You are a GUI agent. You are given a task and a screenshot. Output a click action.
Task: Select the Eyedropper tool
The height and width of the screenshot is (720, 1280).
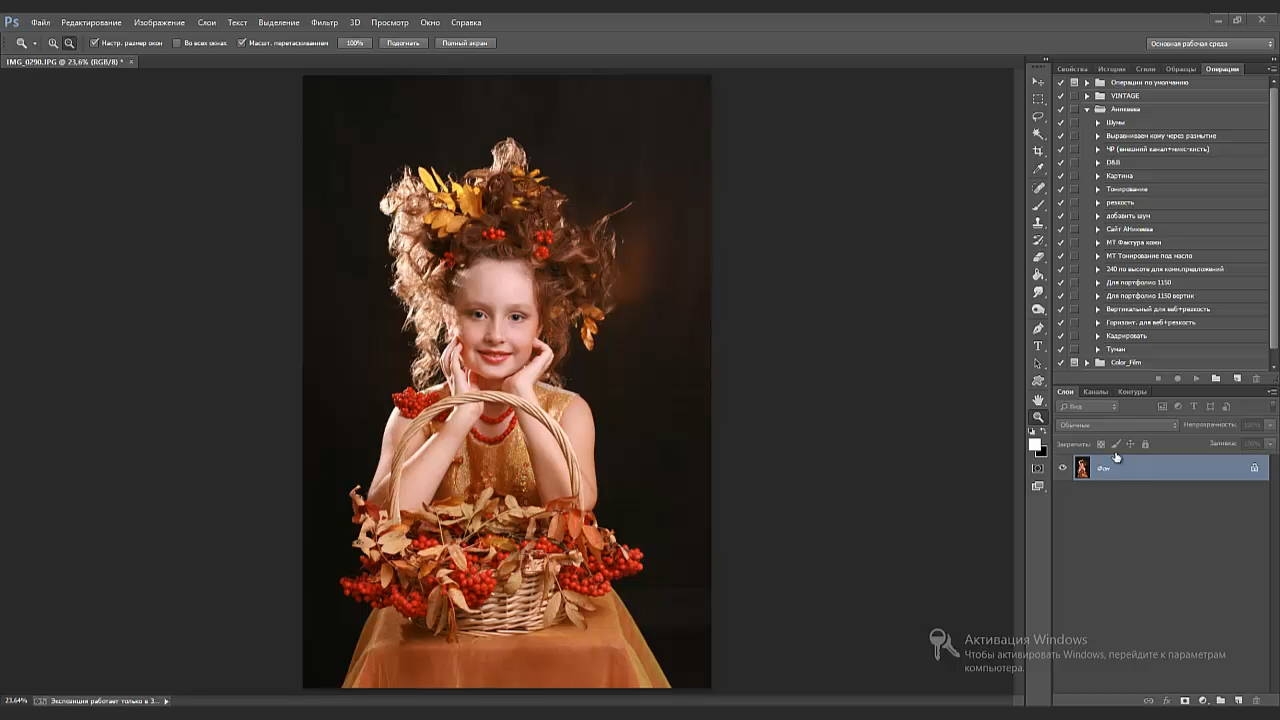pyautogui.click(x=1038, y=169)
